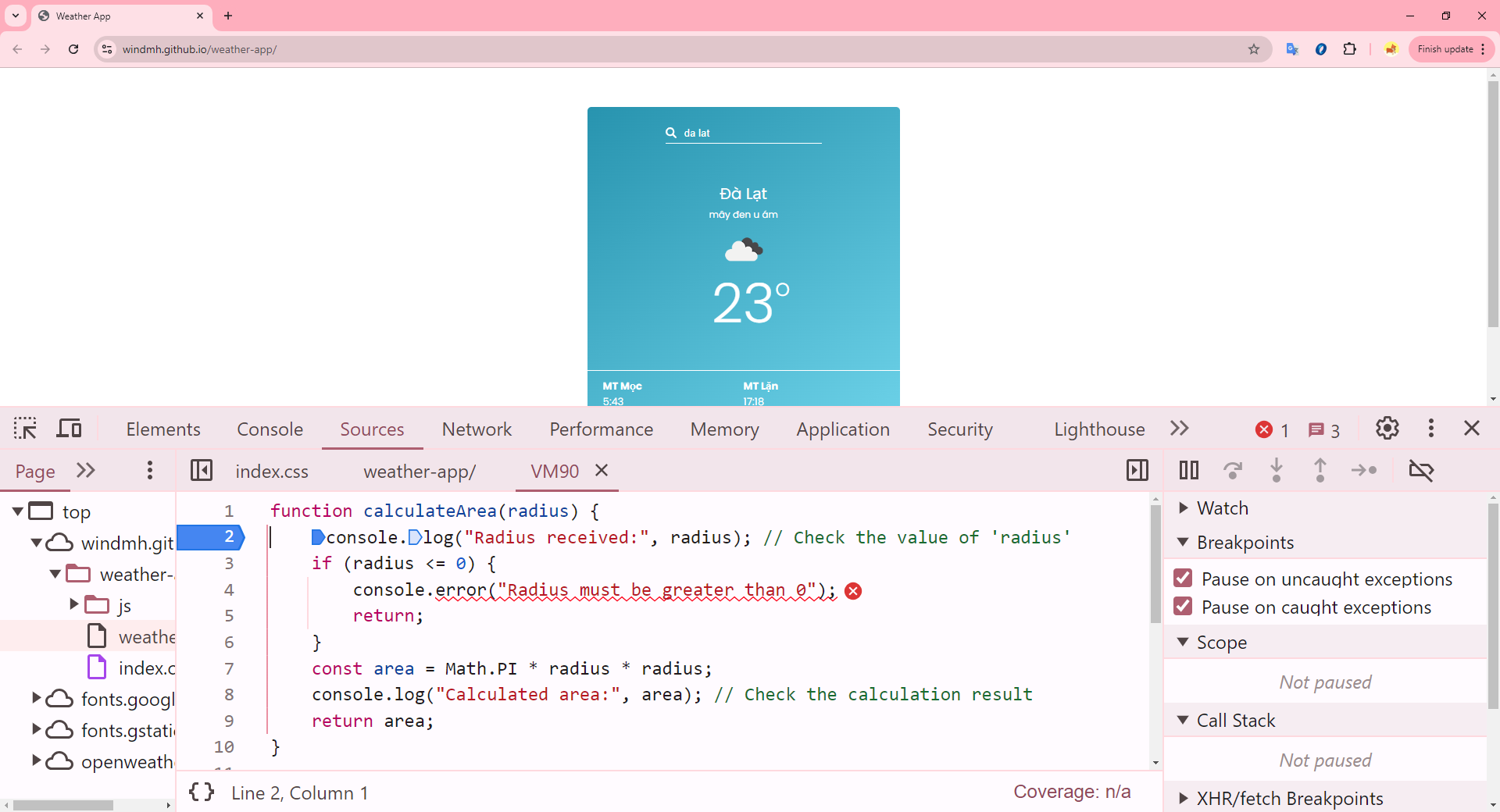Open the index.css file tab
This screenshot has height=812, width=1500.
point(272,472)
